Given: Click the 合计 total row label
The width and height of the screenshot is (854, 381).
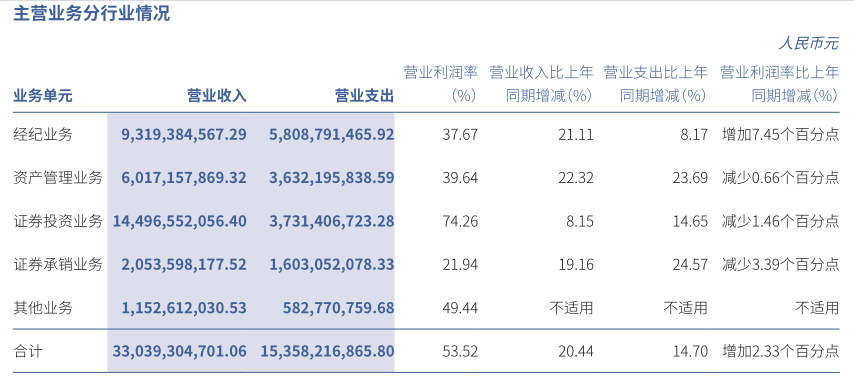Looking at the screenshot, I should coord(27,351).
